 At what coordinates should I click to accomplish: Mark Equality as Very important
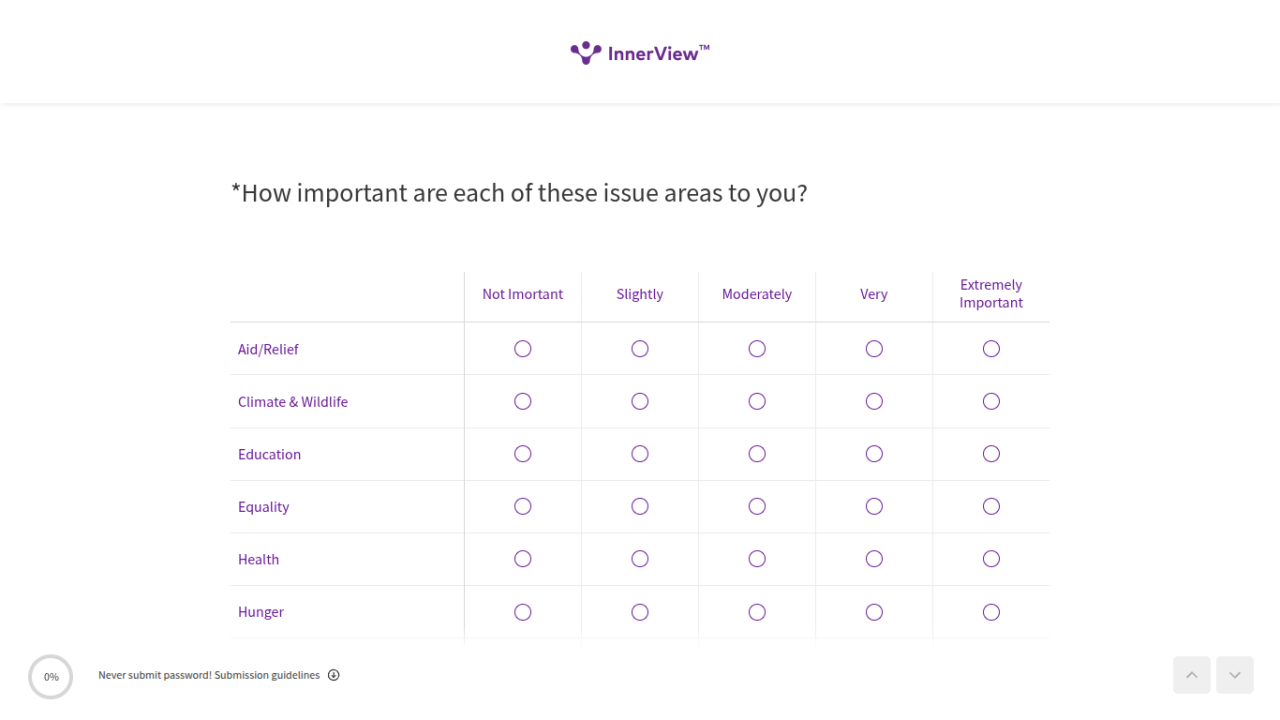point(874,507)
